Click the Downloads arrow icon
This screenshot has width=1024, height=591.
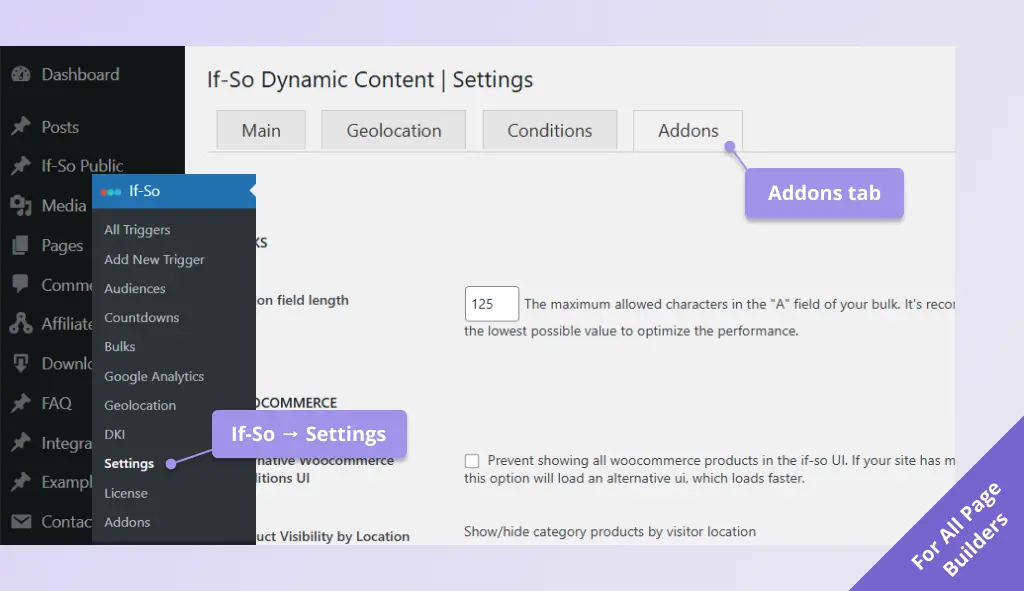[22, 363]
